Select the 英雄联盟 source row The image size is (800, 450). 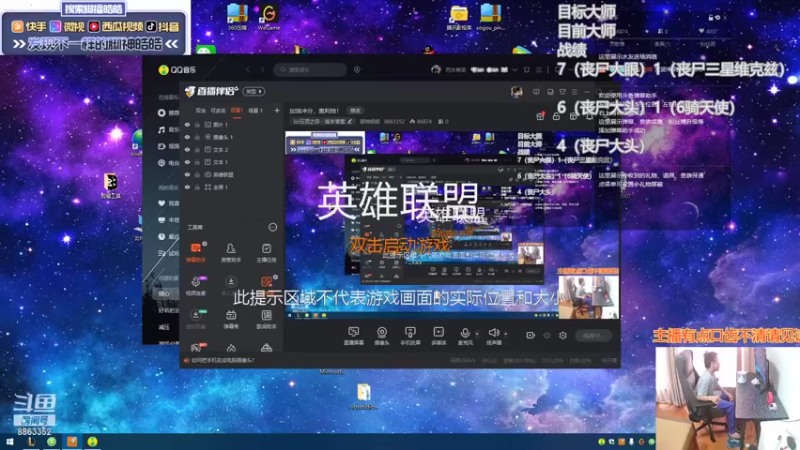click(x=232, y=174)
